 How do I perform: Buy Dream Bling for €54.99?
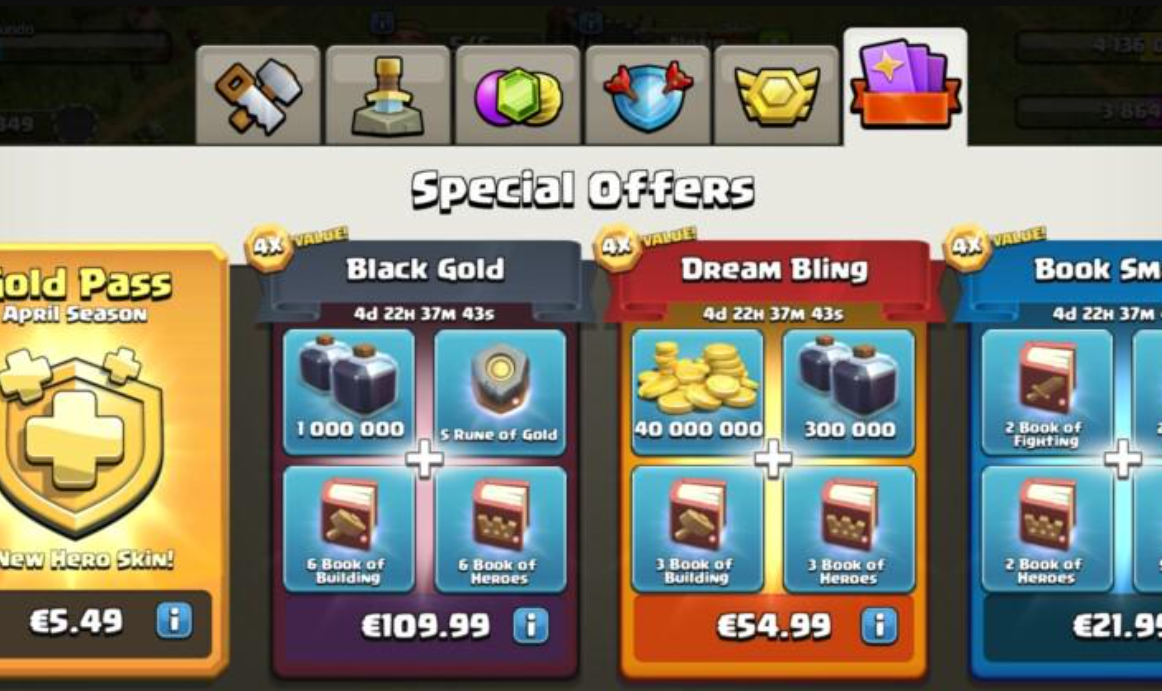tap(774, 626)
